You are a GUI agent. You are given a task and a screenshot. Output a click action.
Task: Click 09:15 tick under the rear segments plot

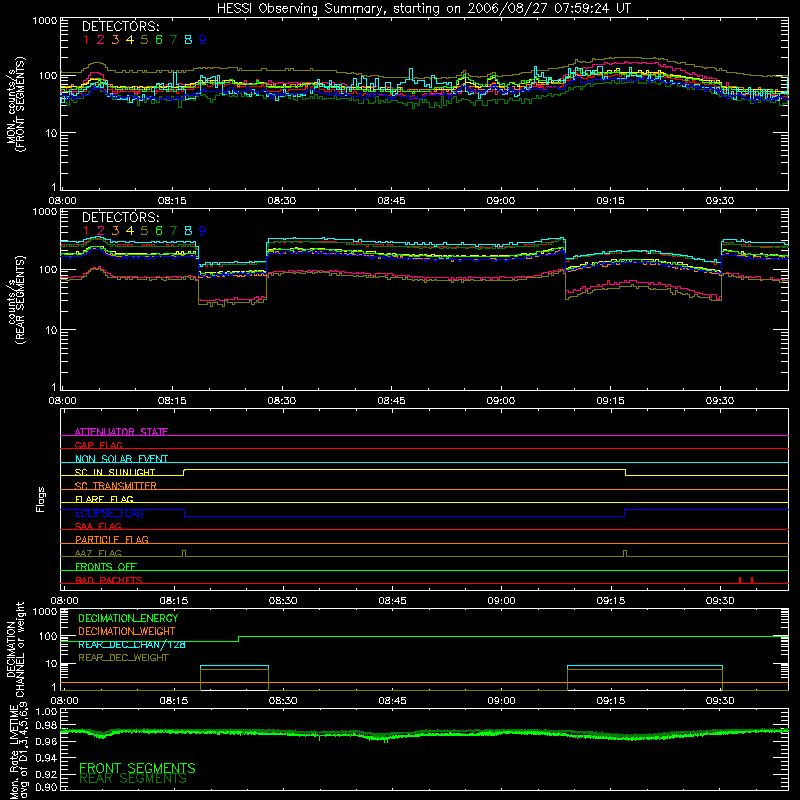coord(610,401)
